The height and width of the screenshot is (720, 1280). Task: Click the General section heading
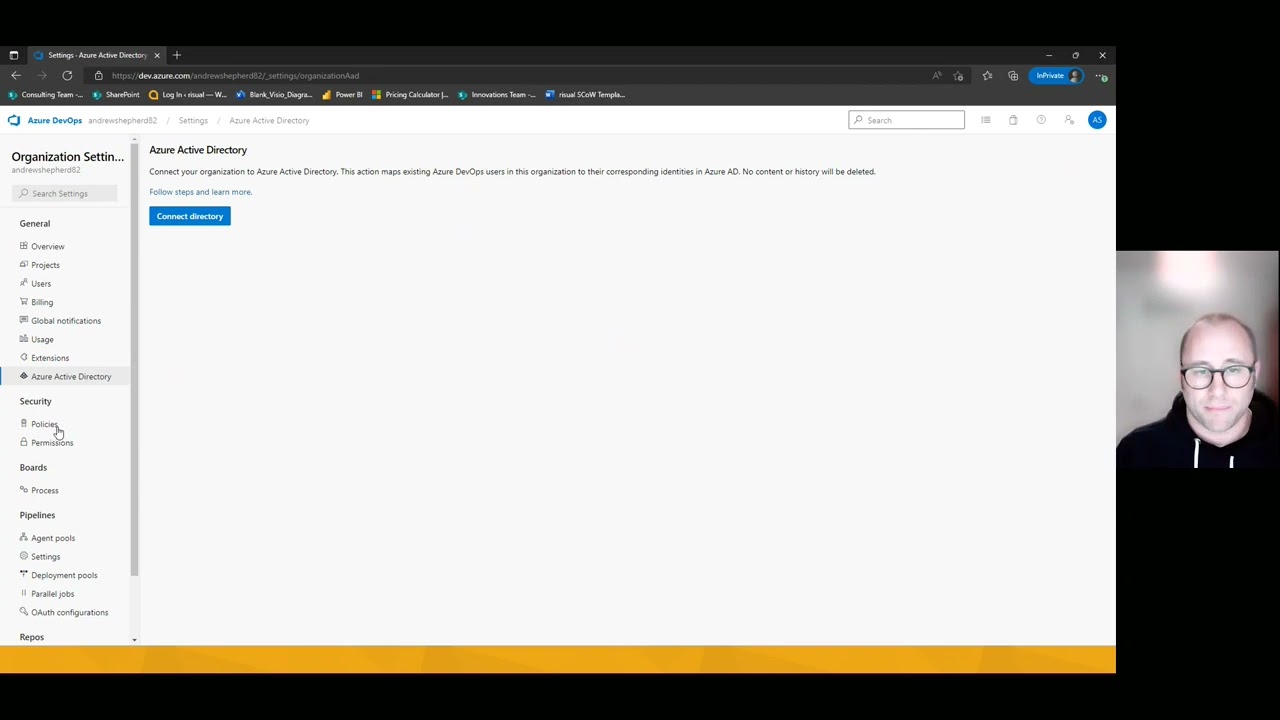tap(35, 224)
